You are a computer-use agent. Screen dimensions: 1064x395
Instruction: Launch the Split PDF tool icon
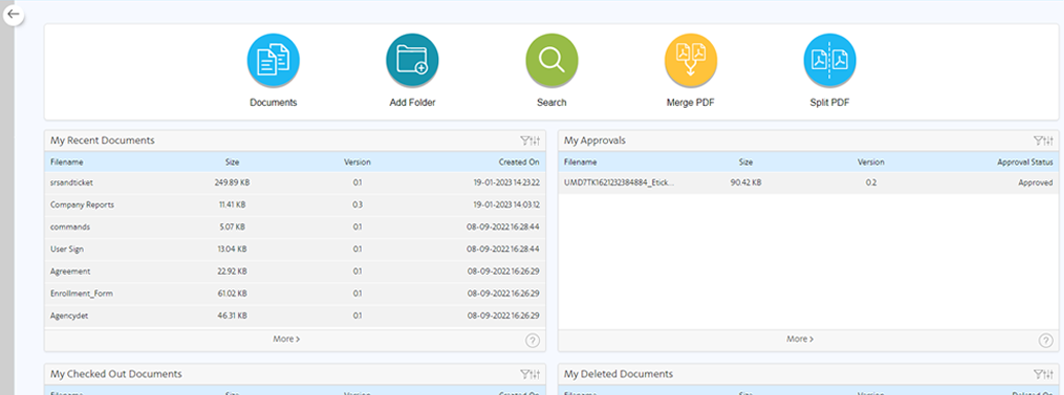click(x=830, y=60)
